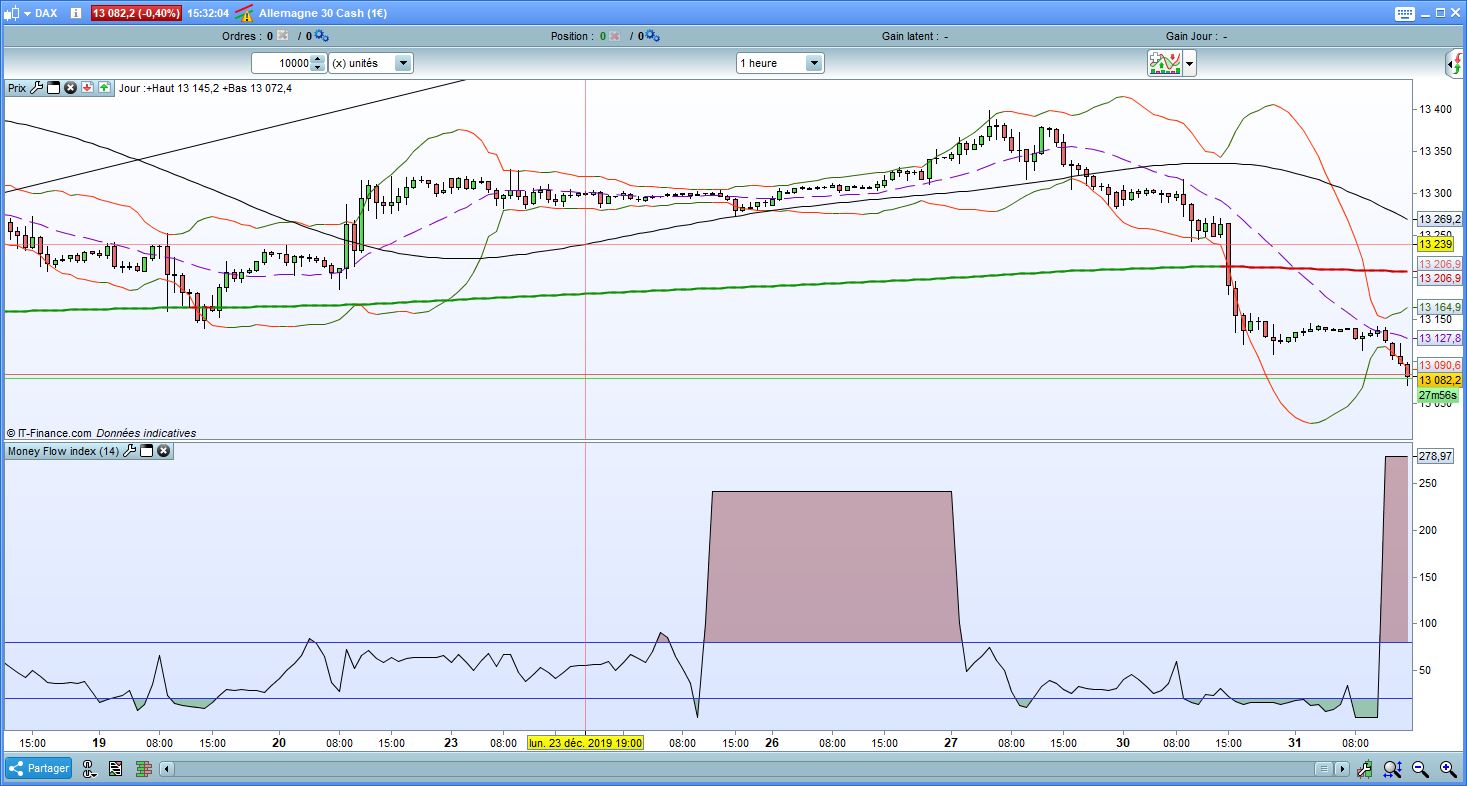Close all positions icon
This screenshot has height=786, width=1467.
pyautogui.click(x=613, y=36)
